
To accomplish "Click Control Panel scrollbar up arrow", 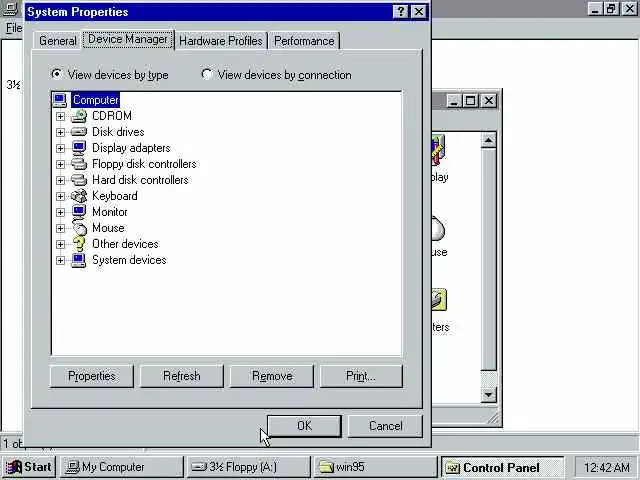I will [489, 141].
